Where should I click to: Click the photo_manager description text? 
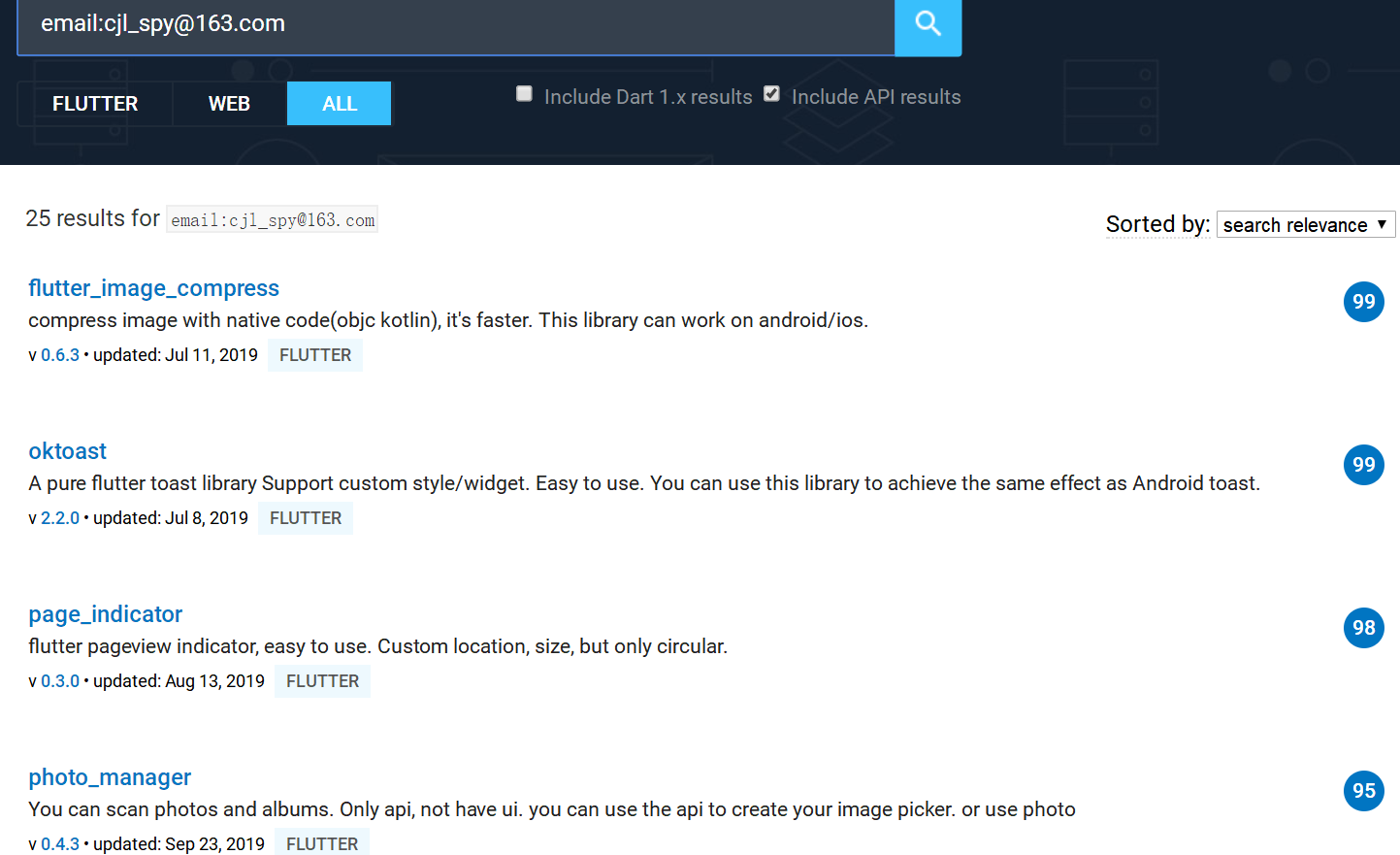coord(552,809)
